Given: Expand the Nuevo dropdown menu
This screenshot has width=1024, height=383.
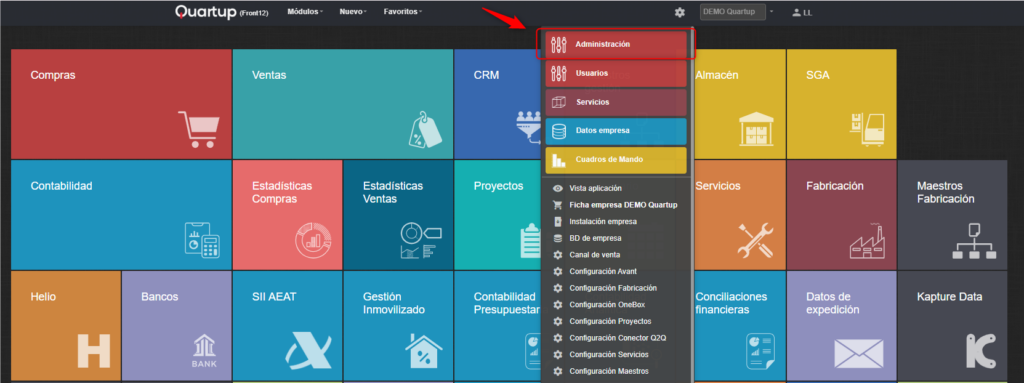Looking at the screenshot, I should 353,12.
